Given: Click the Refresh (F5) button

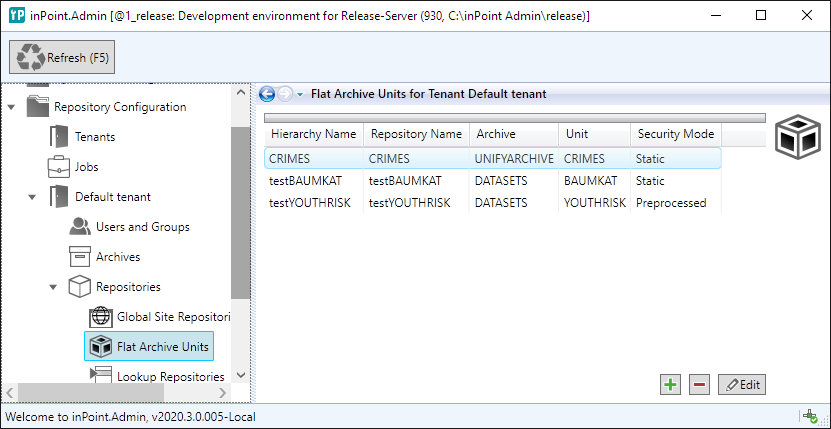Looking at the screenshot, I should pyautogui.click(x=62, y=57).
